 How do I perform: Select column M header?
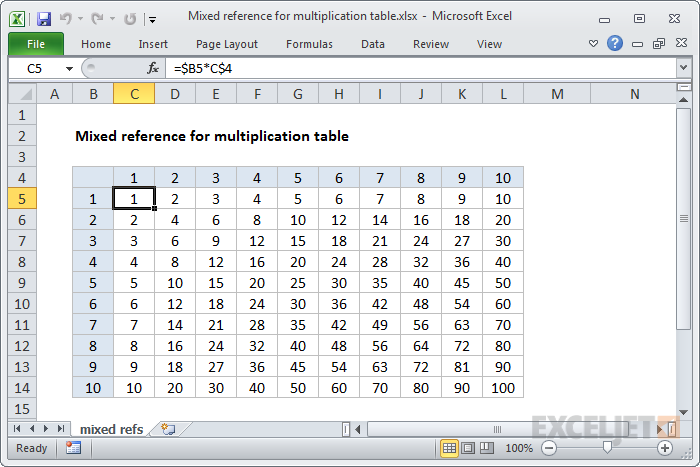pos(557,94)
